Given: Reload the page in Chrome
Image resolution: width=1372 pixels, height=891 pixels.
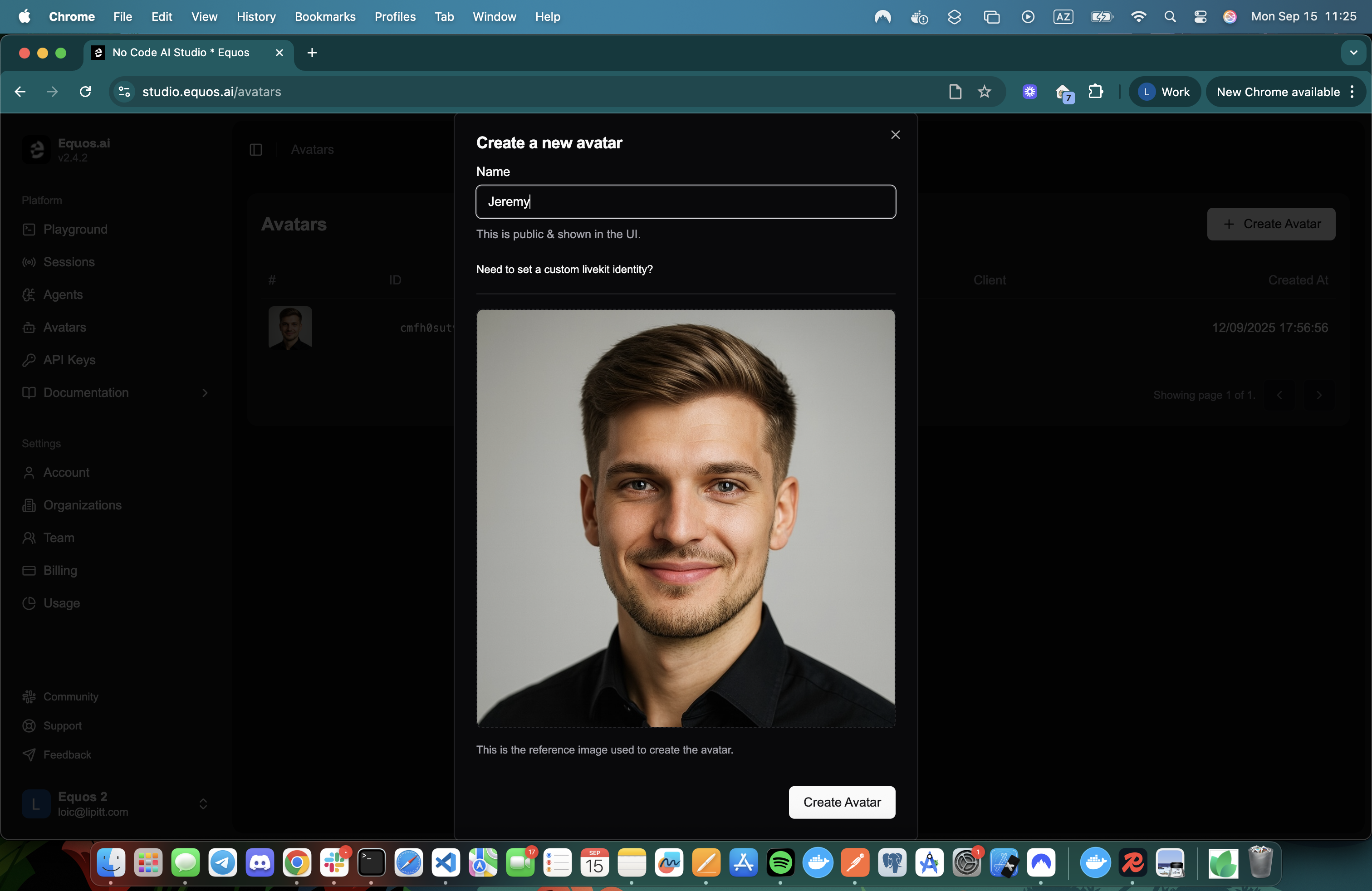Looking at the screenshot, I should [x=85, y=92].
